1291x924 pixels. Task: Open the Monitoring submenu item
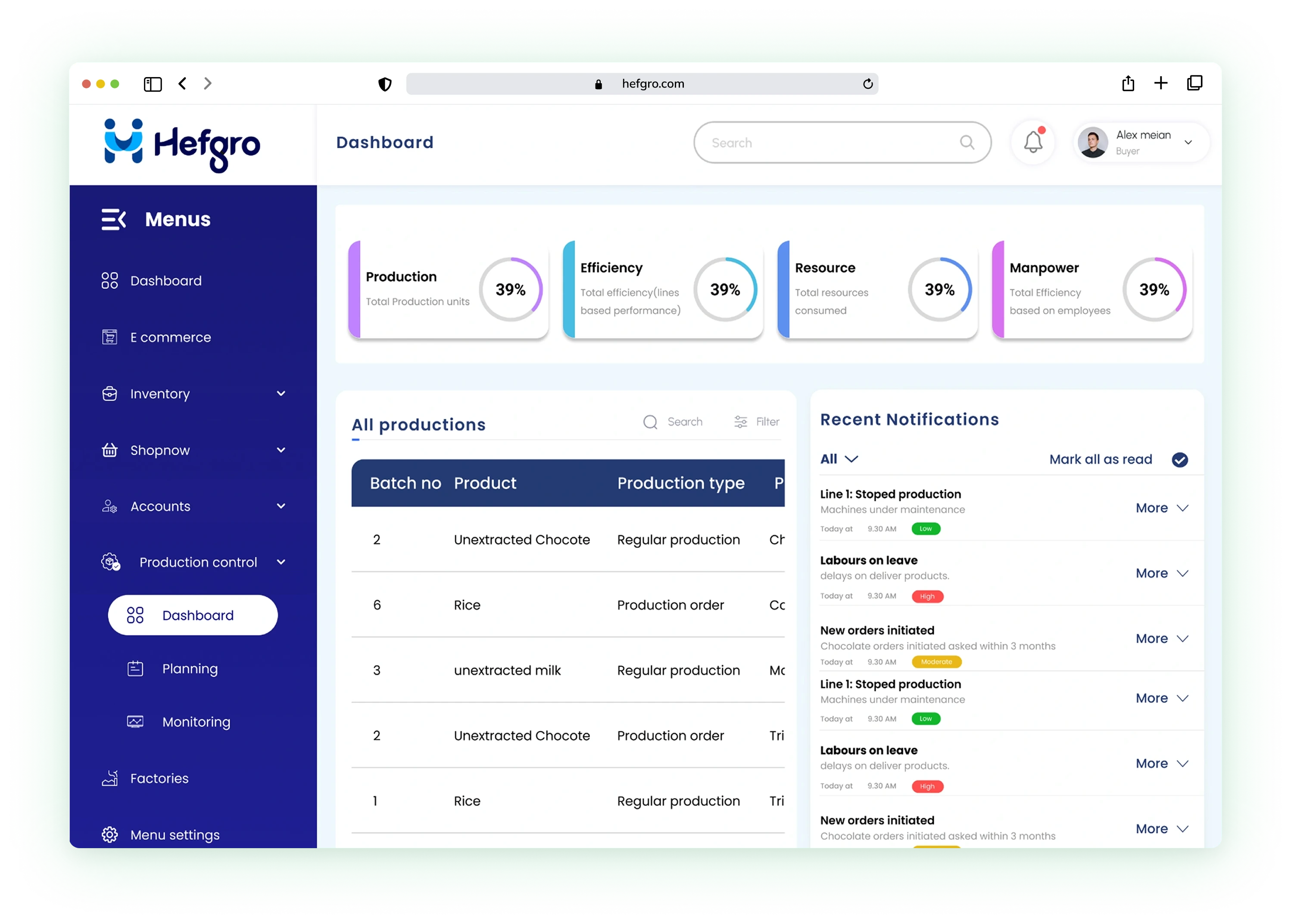coord(196,721)
